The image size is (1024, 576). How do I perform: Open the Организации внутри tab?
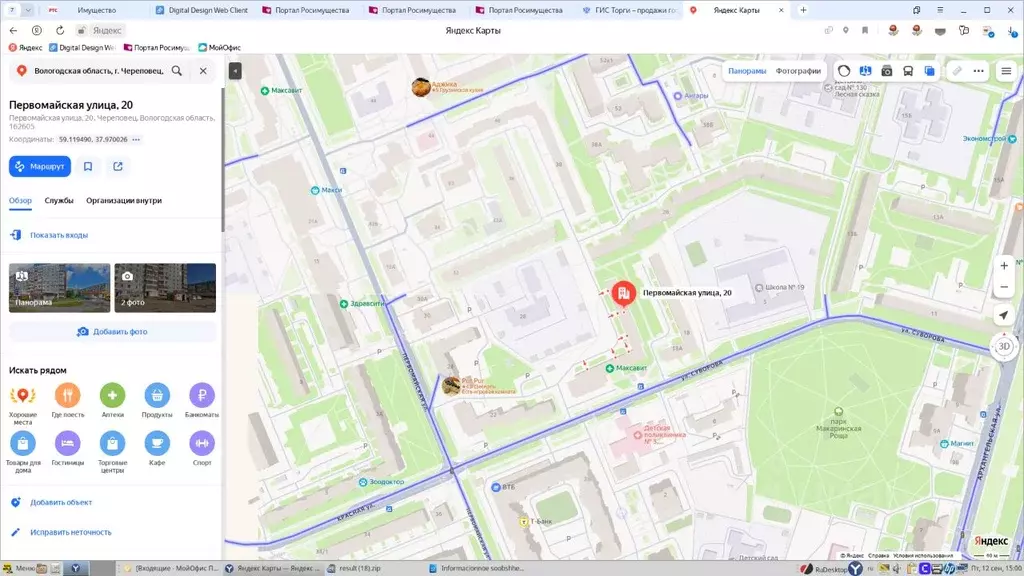(124, 201)
